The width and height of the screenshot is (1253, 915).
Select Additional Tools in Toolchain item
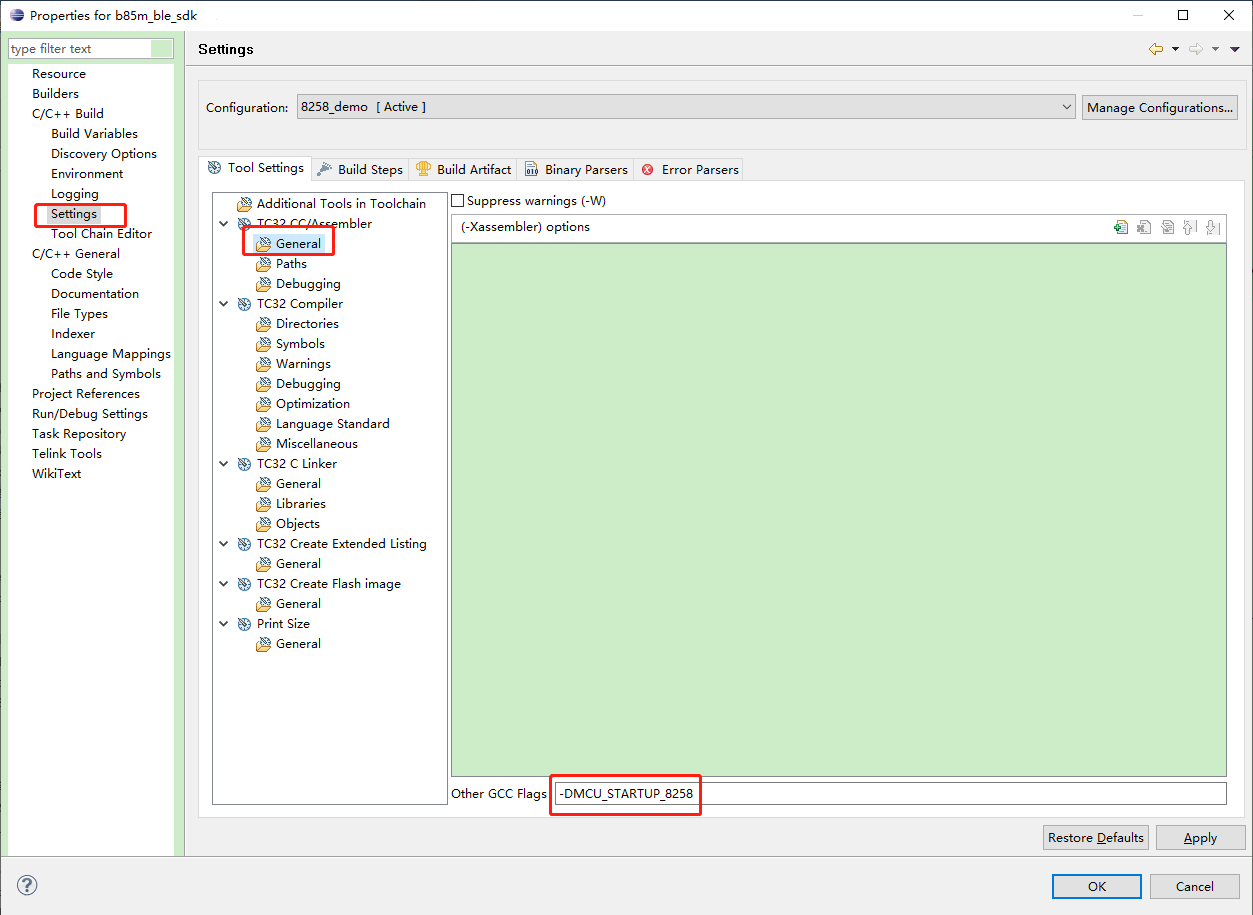(340, 203)
